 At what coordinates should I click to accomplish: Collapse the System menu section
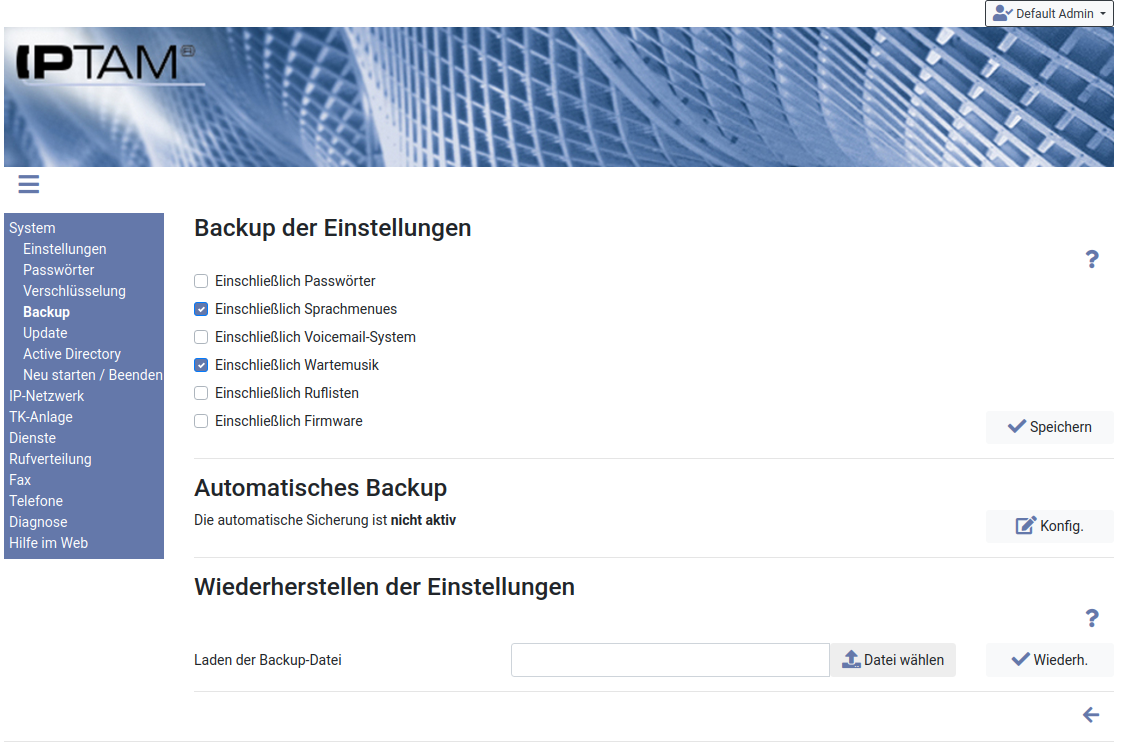32,228
